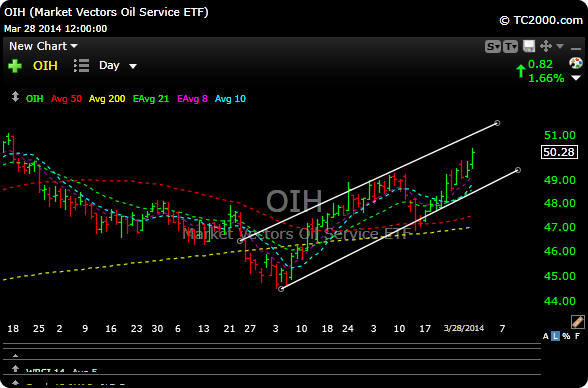Click the pencil drawing tools icon
The image size is (588, 388).
point(578,322)
